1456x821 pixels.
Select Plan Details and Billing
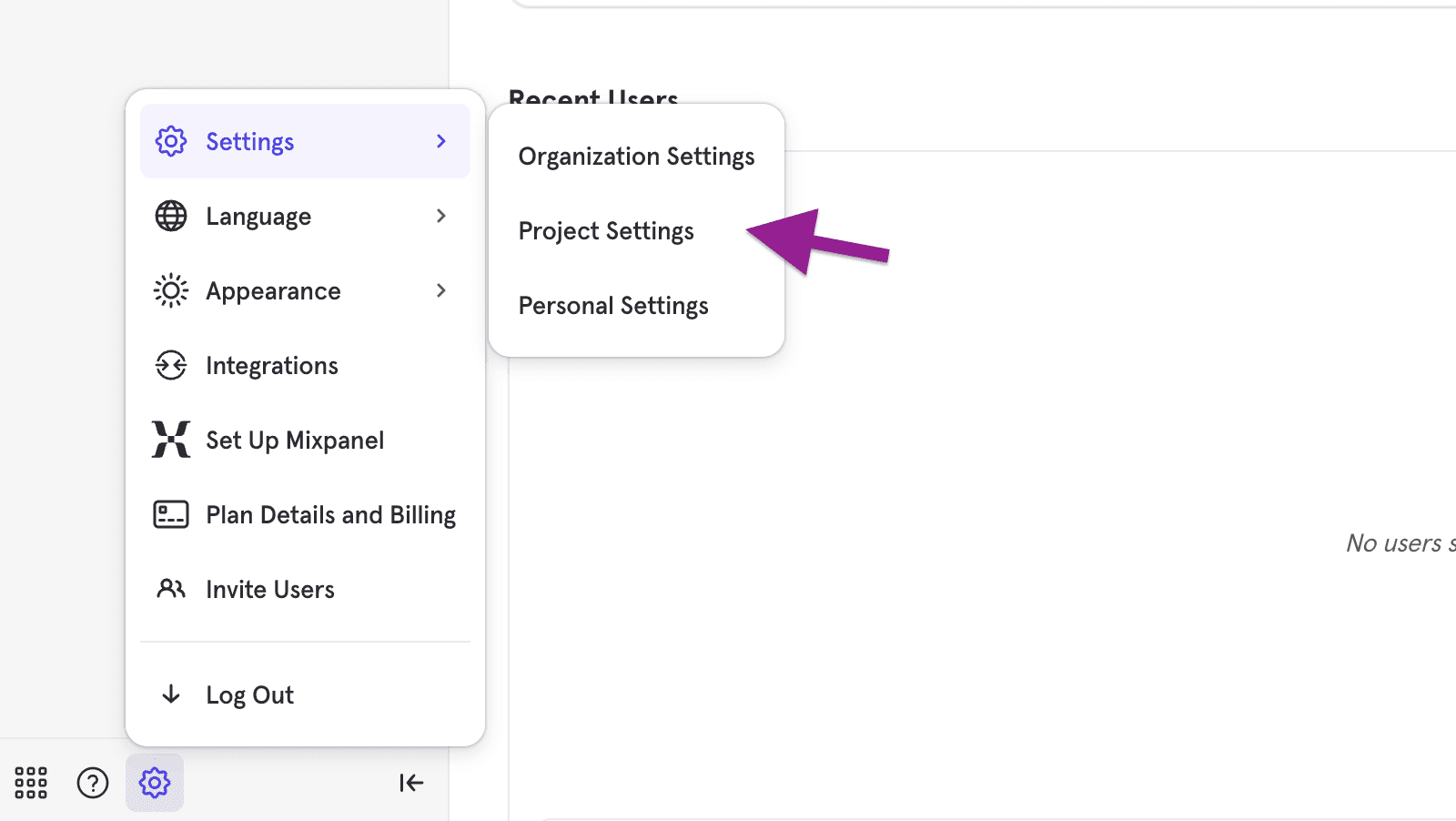(x=330, y=515)
